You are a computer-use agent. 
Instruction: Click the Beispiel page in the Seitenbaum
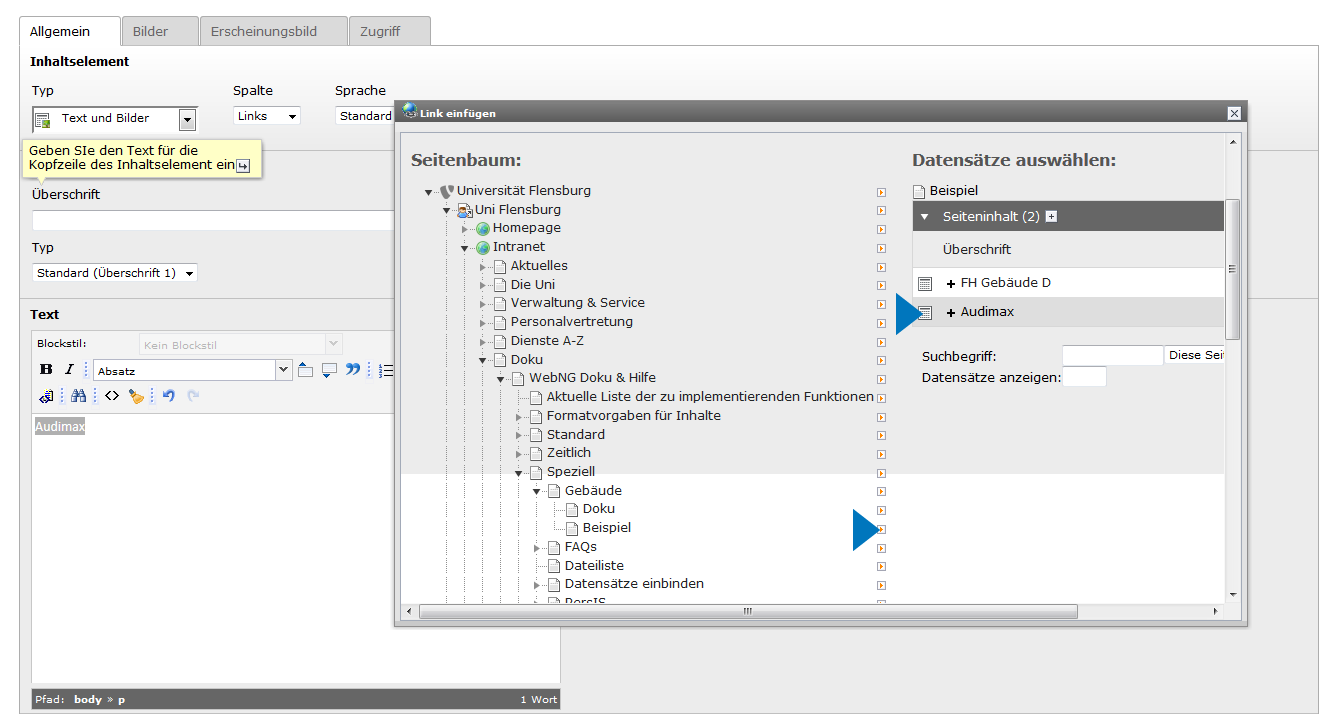tap(606, 528)
